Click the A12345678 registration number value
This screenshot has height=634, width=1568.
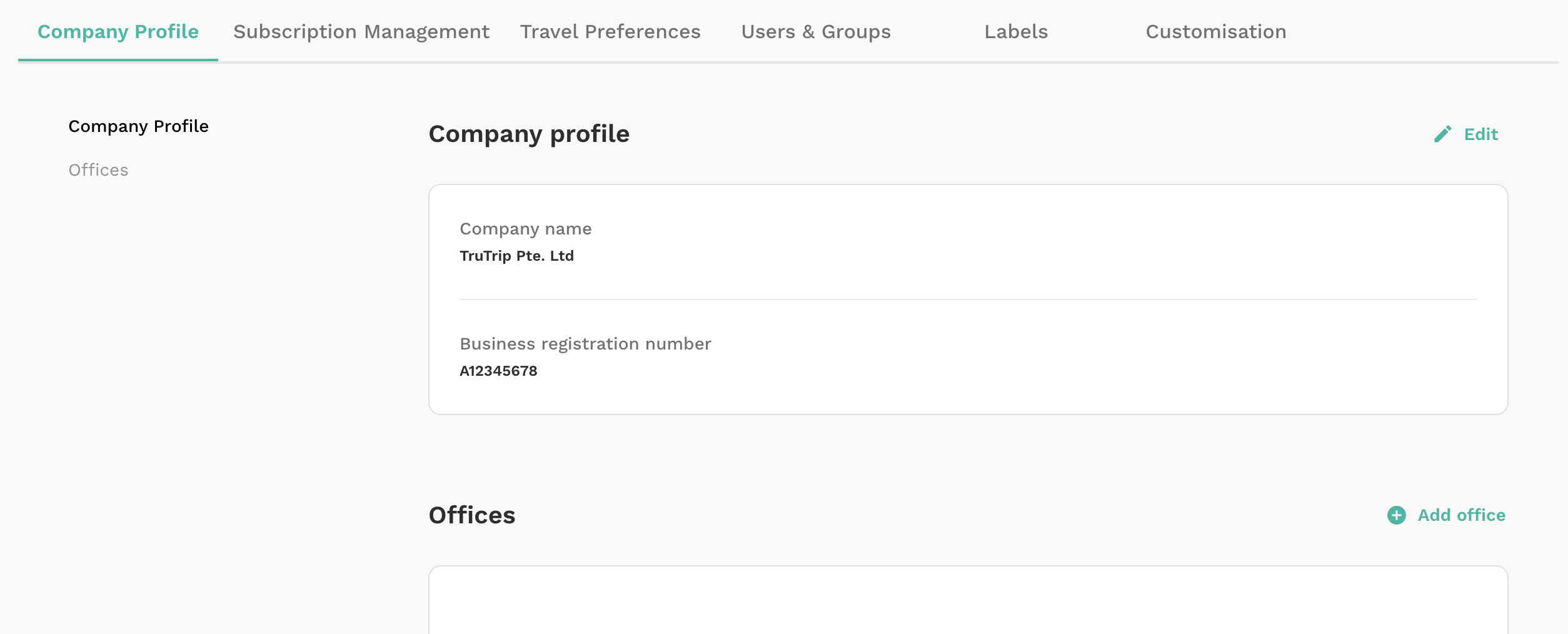click(x=498, y=371)
